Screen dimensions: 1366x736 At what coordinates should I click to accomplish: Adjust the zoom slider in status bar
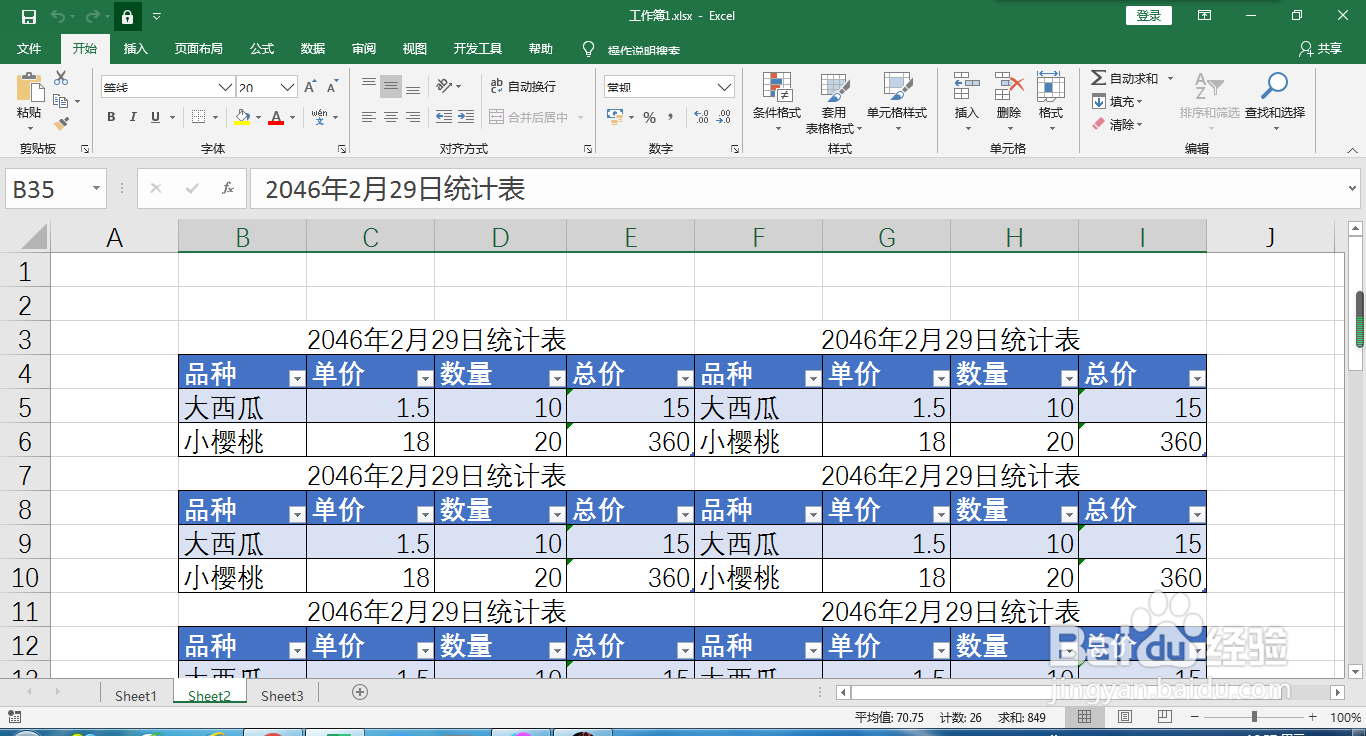point(1253,716)
